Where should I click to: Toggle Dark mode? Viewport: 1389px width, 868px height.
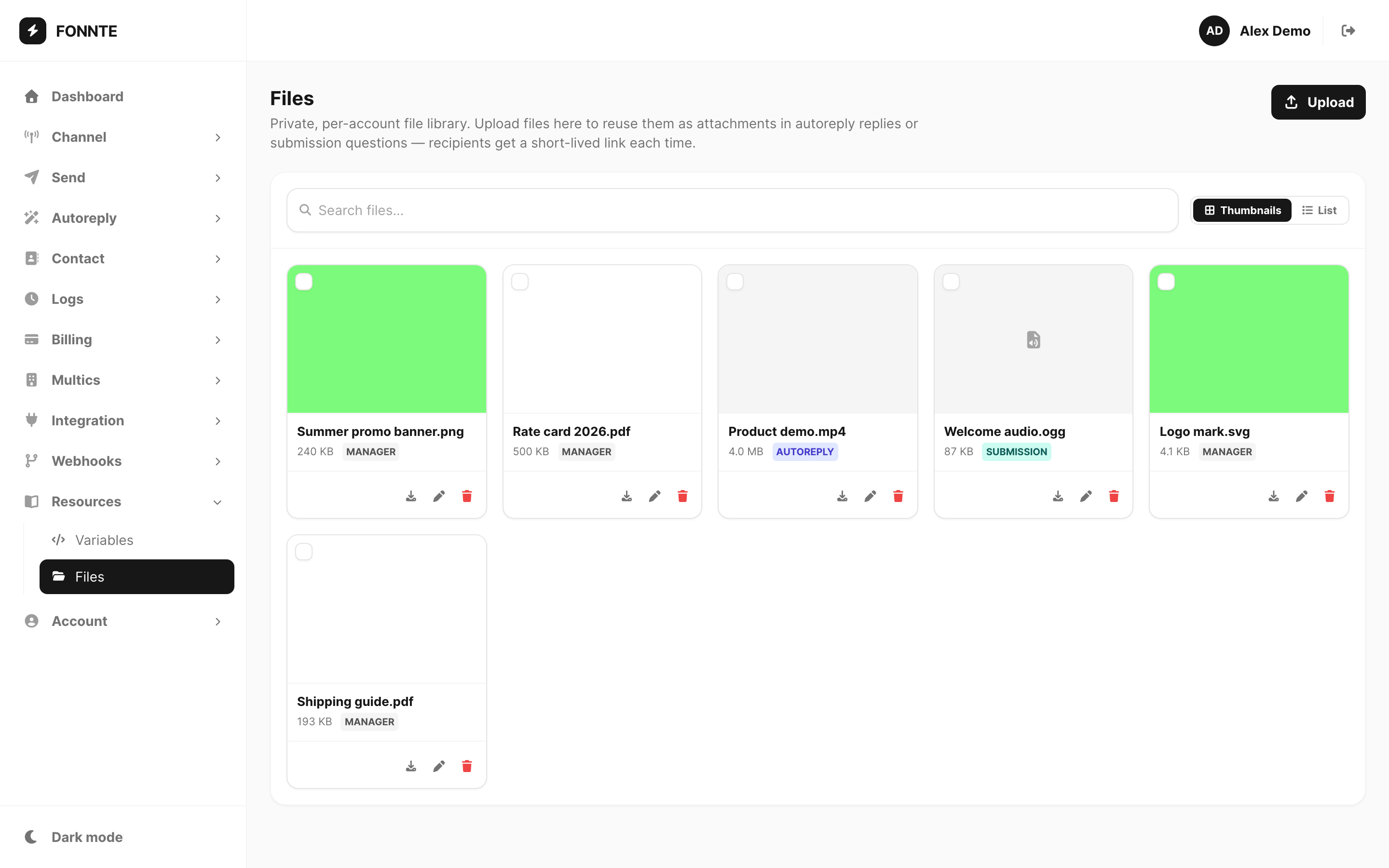[73, 837]
